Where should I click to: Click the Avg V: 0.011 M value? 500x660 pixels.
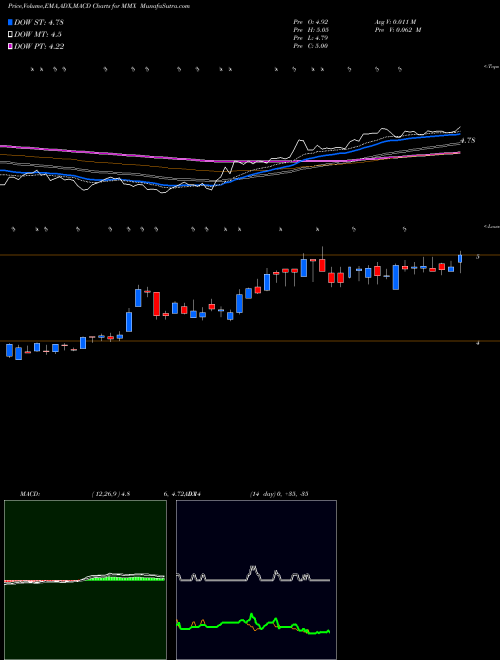395,21
